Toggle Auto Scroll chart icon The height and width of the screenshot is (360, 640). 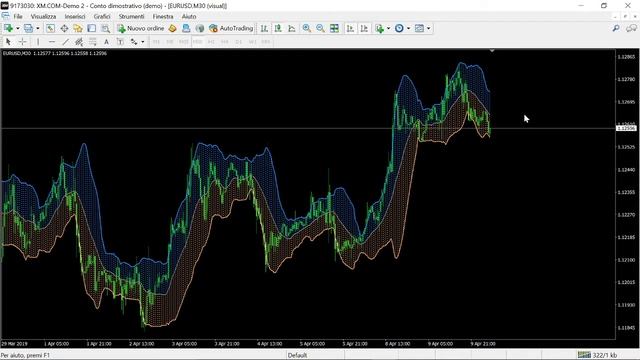(350, 28)
